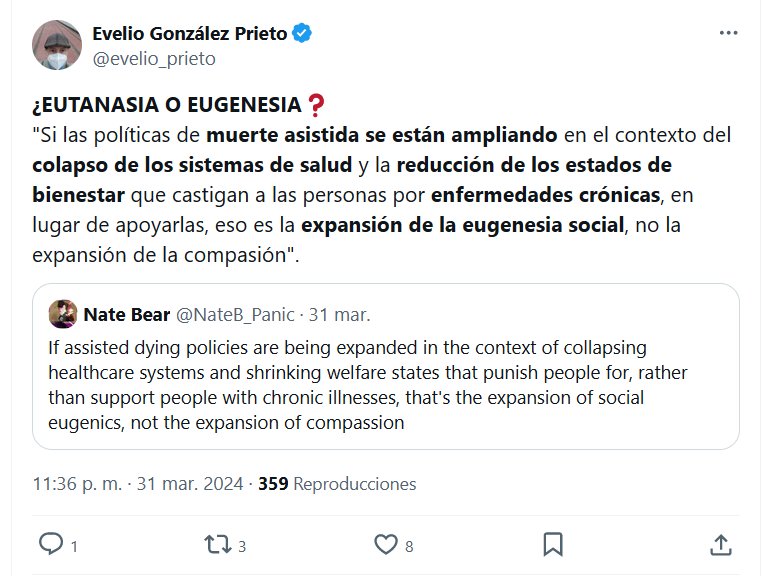The image size is (762, 576).
Task: Open the share tweet icon
Action: 720,544
